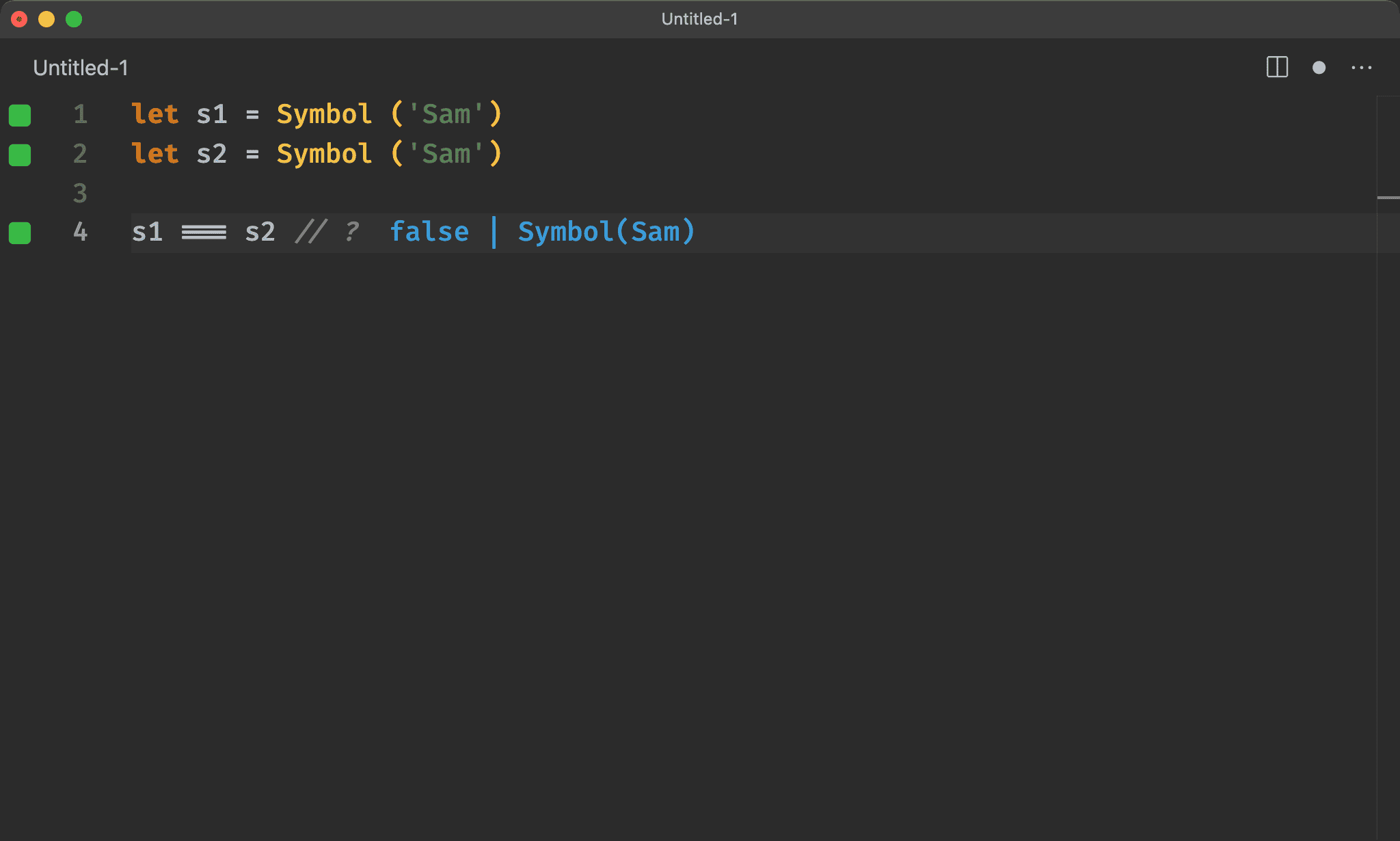
Task: Click the Symbol(Sam) inline output
Action: [x=606, y=232]
